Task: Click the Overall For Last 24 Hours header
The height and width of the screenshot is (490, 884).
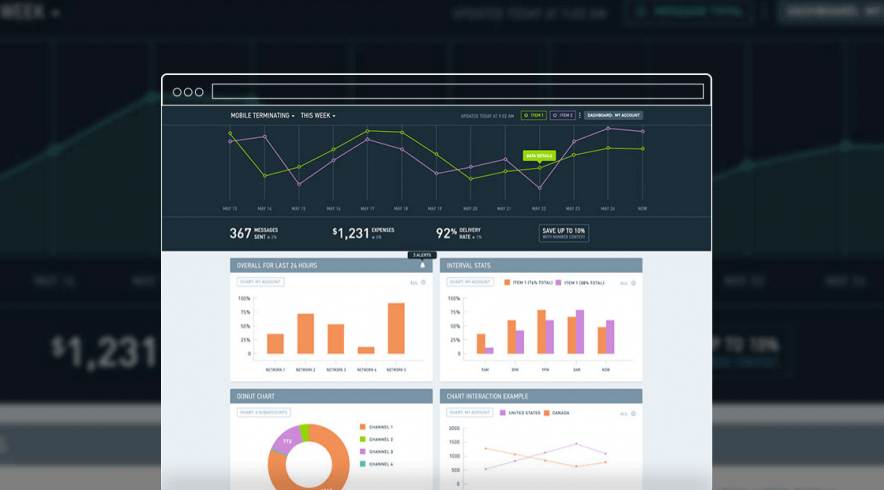Action: [x=331, y=265]
